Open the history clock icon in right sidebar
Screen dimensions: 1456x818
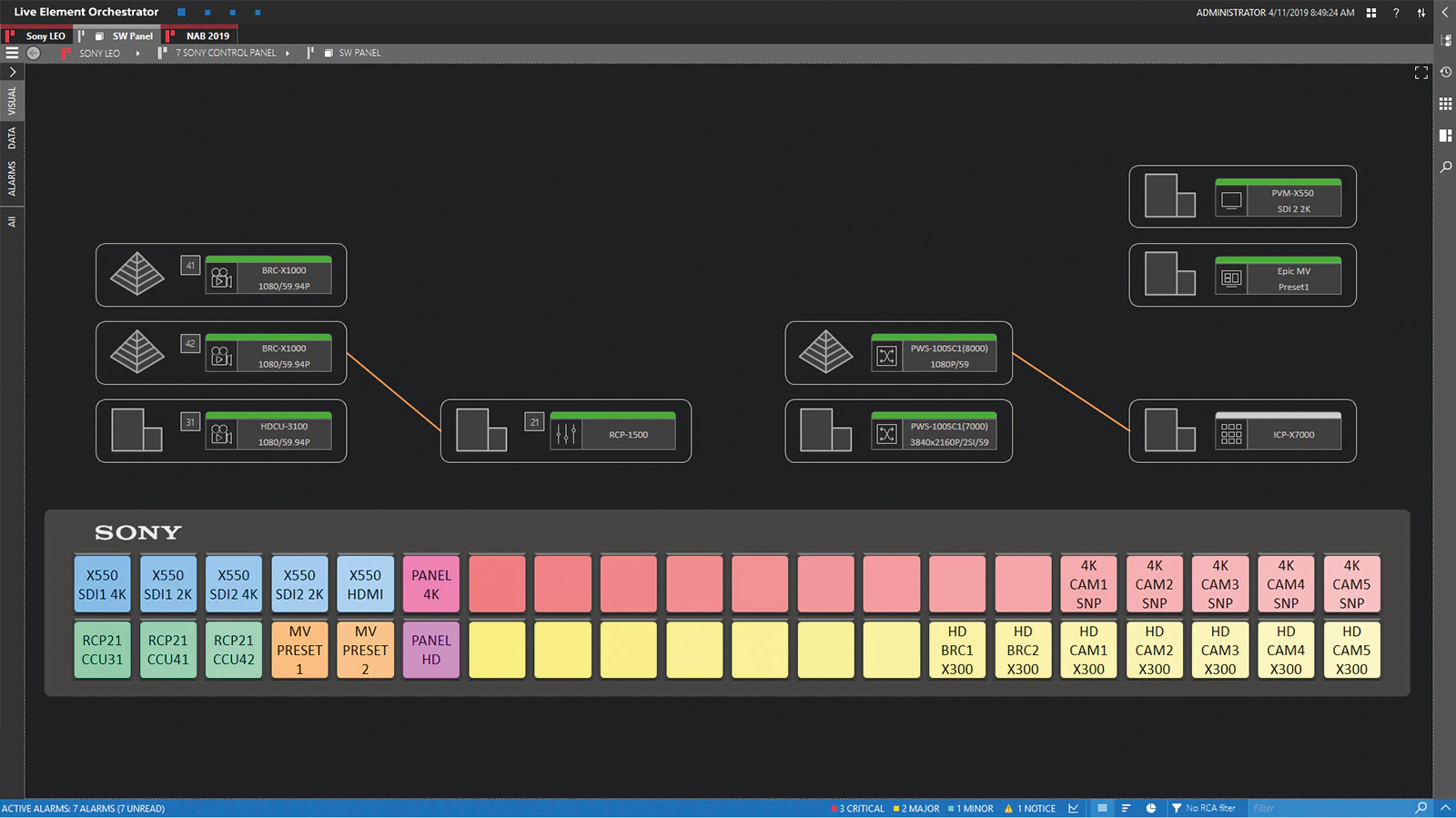1445,72
